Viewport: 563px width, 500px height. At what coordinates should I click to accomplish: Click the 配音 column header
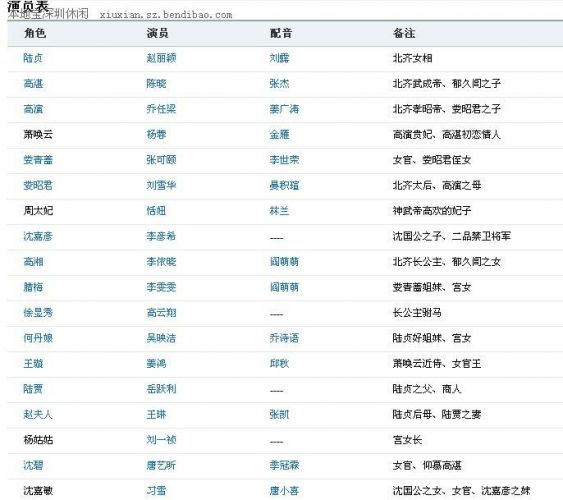[281, 33]
